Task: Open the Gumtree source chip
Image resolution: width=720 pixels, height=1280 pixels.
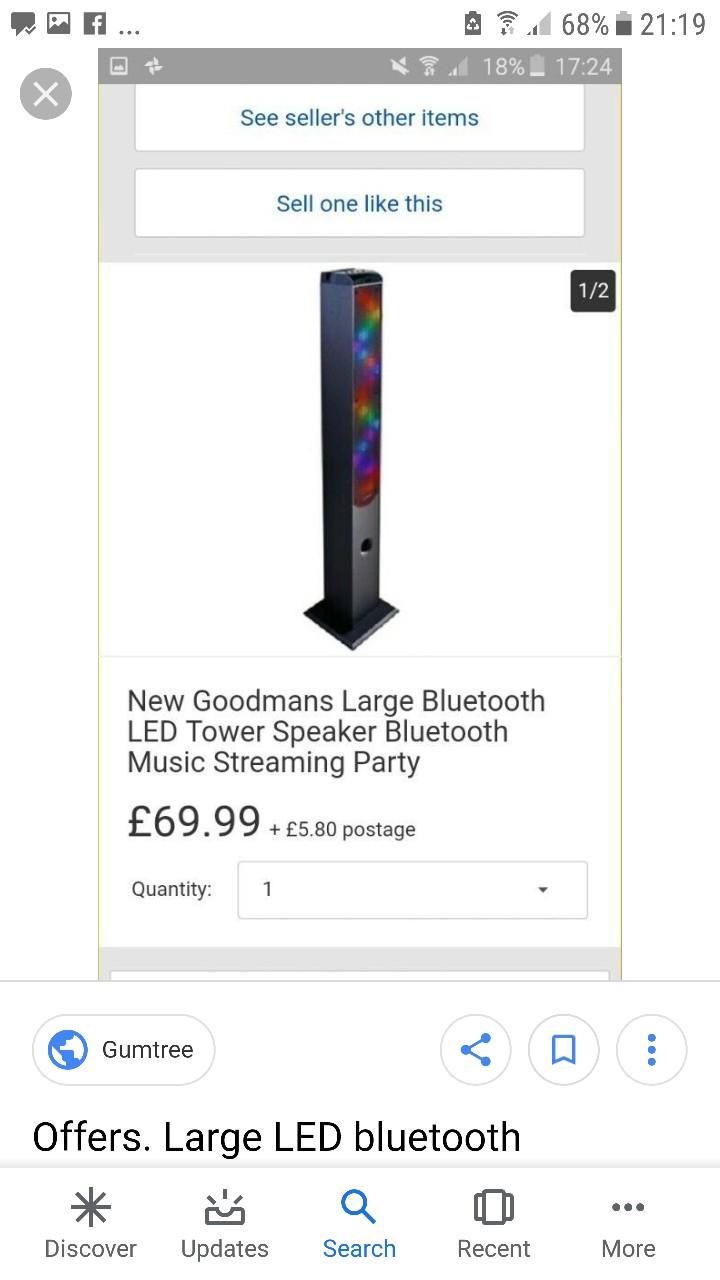Action: point(124,1050)
